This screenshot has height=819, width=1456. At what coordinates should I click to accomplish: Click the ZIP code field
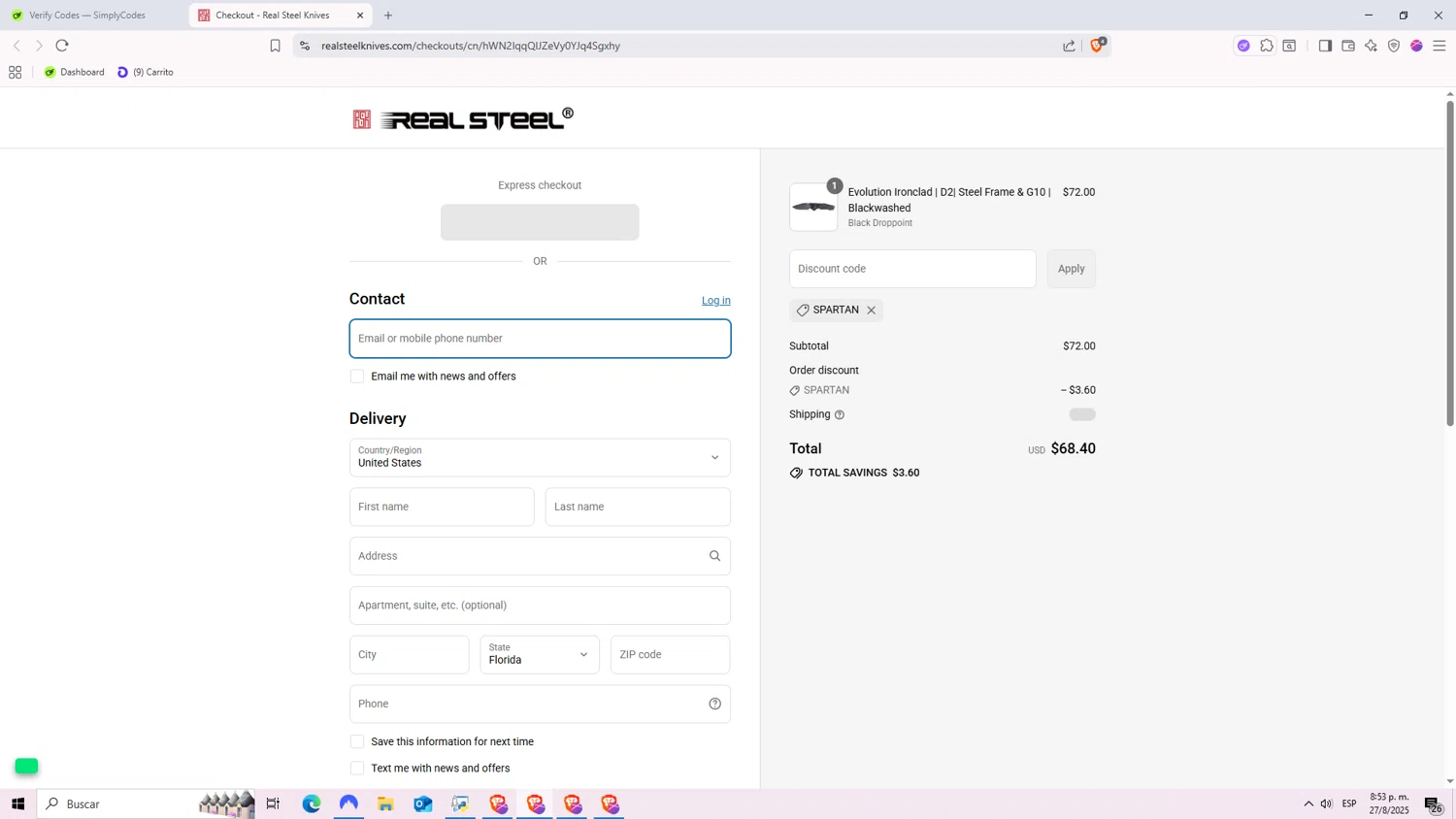(x=671, y=655)
